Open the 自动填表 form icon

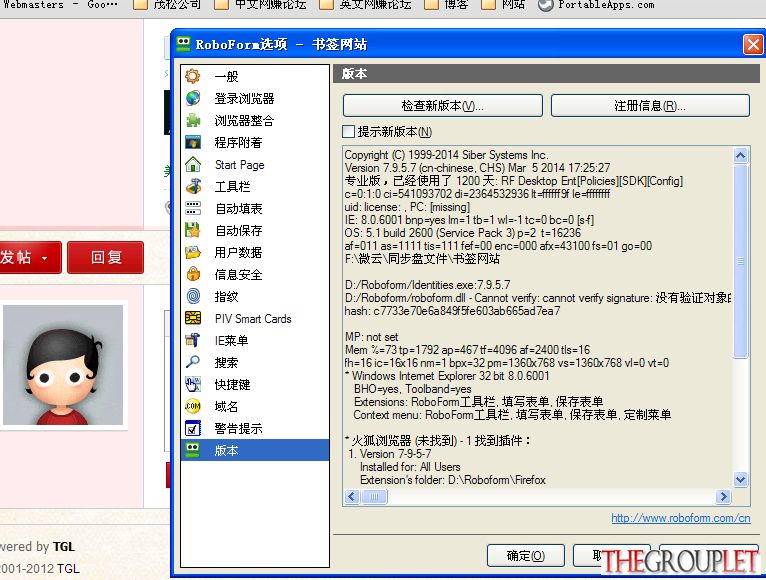coord(193,208)
